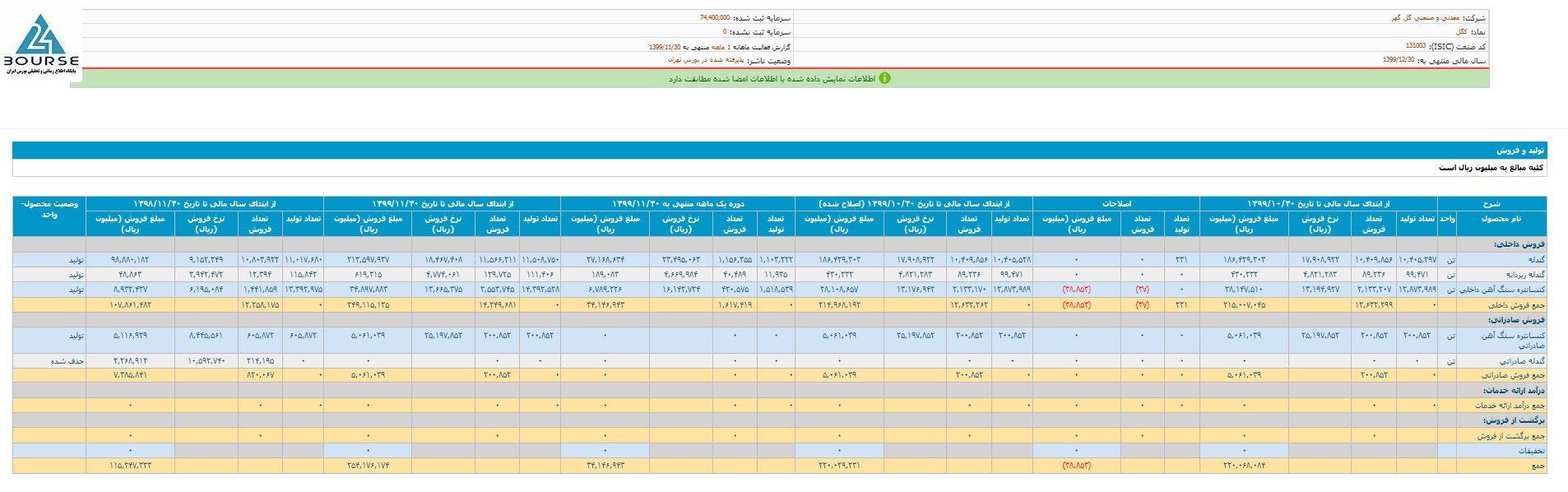This screenshot has height=492, width=1568.
Task: Click the cell ۱۱۵,۲۴۷,۳۳۳
Action: pos(130,466)
